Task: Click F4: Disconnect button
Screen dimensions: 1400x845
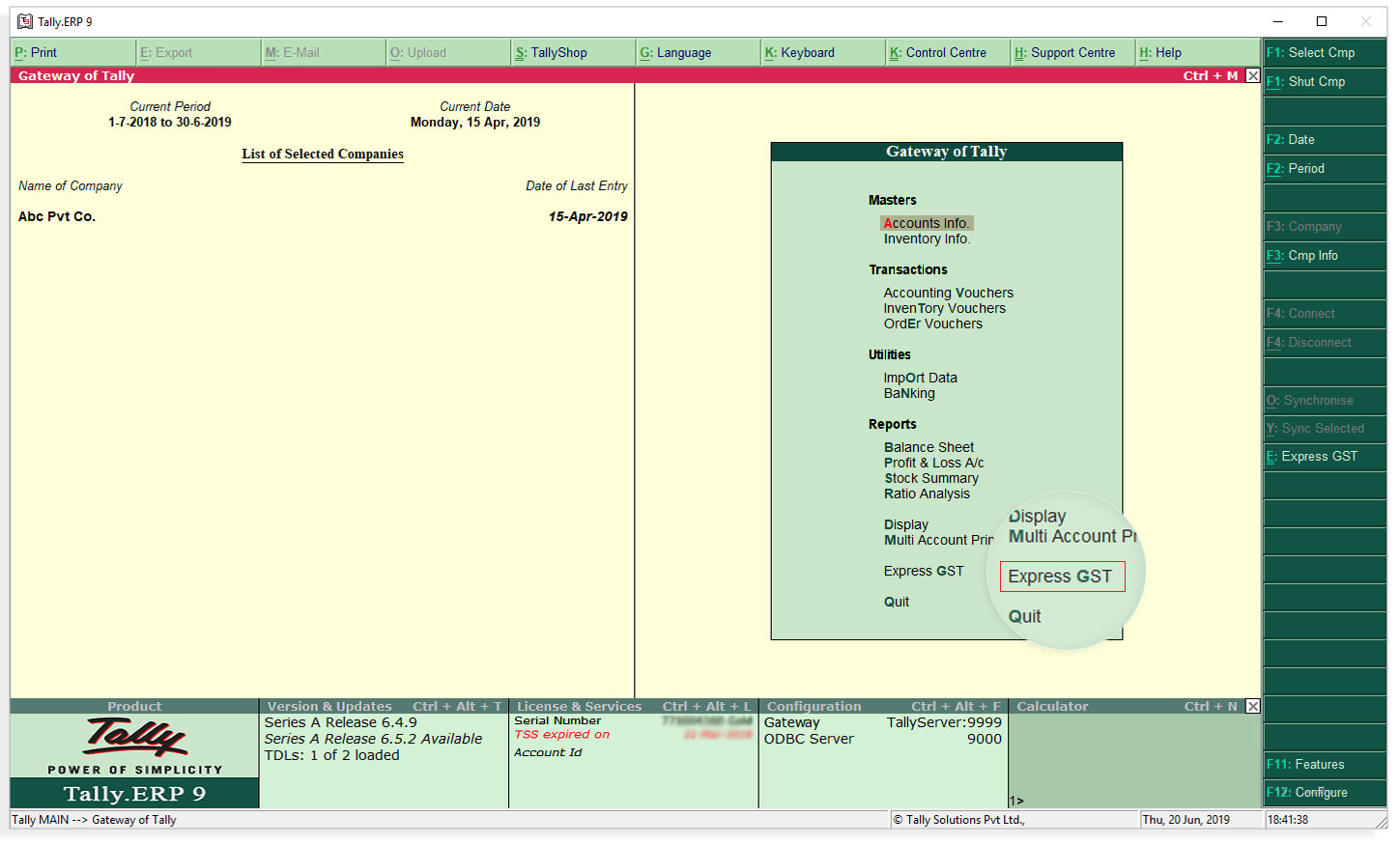Action: 1324,343
